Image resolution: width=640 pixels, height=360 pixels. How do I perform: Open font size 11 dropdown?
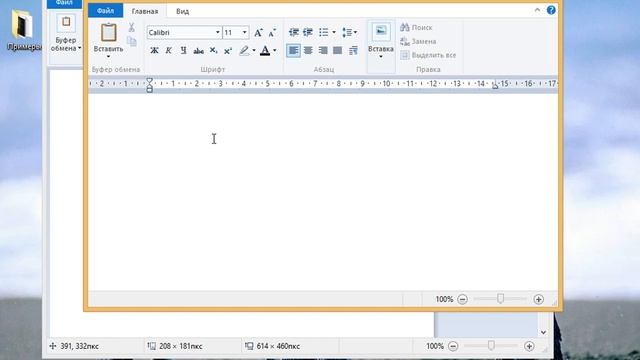tap(244, 32)
